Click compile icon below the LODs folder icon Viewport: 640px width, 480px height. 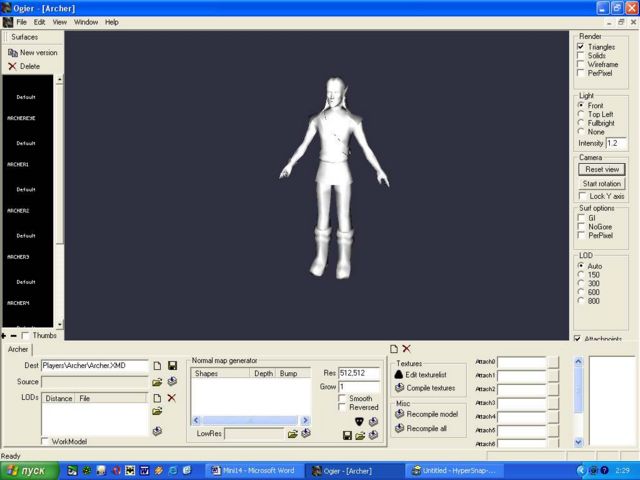click(157, 431)
